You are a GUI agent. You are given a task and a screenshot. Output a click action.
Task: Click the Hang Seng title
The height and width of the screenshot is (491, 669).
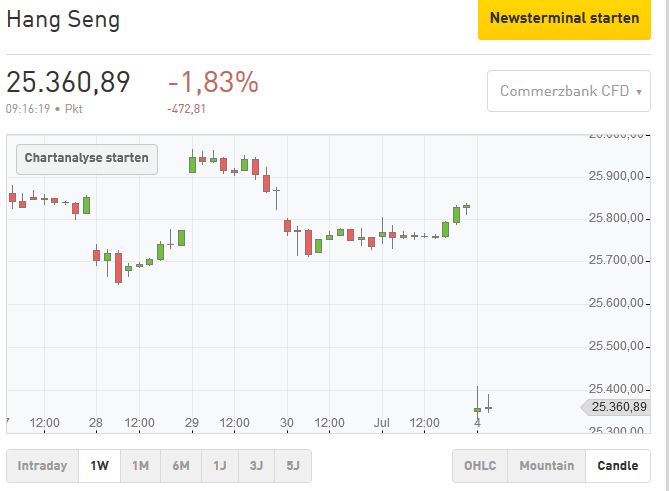[63, 19]
